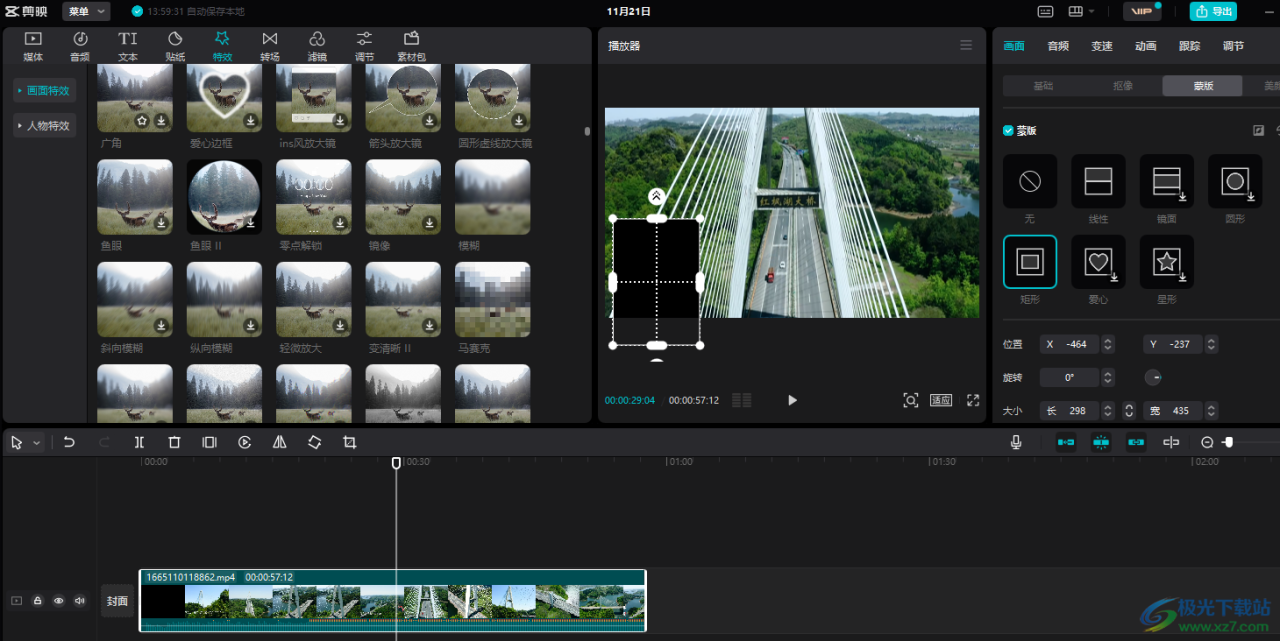This screenshot has height=641, width=1280.
Task: Open the 素材包 material pack library
Action: tap(411, 46)
